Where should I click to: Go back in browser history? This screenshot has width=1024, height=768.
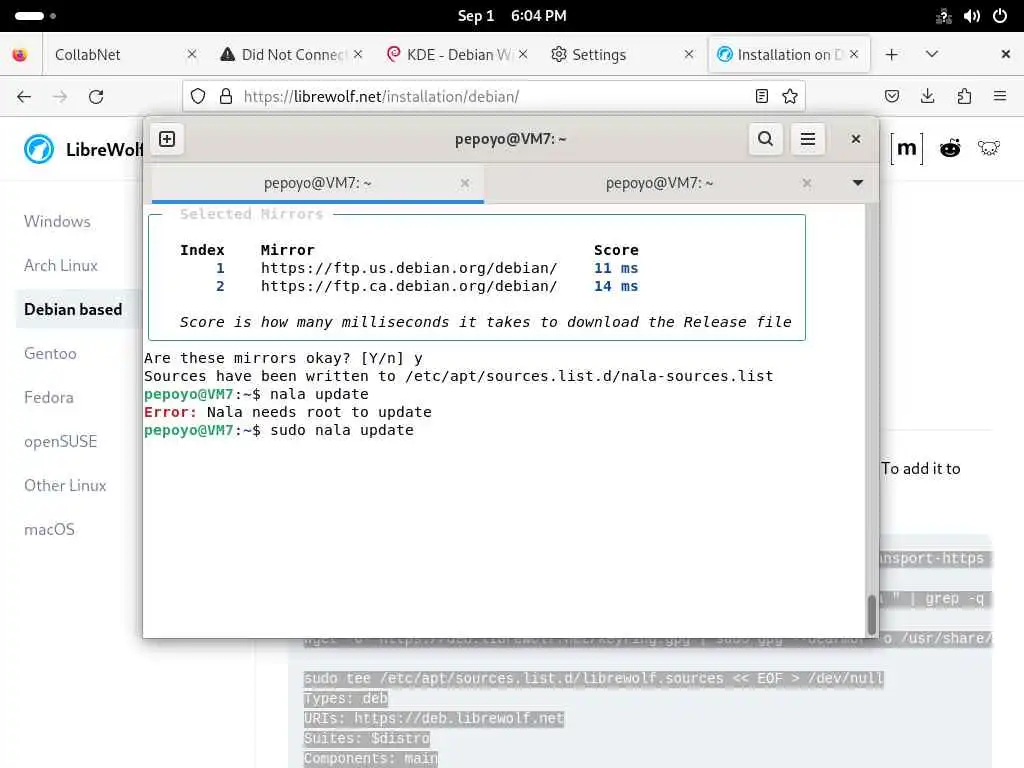24,97
